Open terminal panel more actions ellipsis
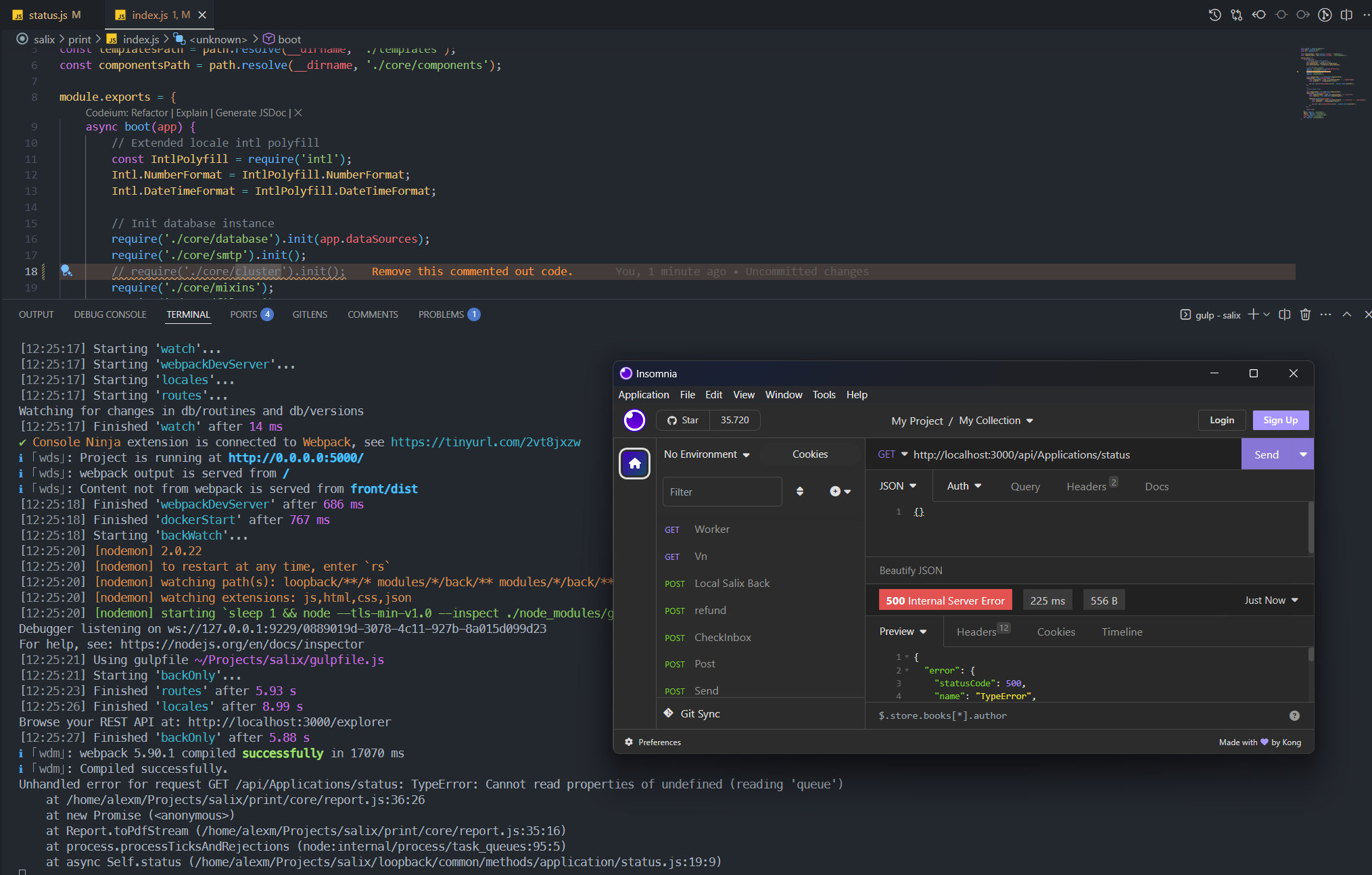 tap(1325, 314)
